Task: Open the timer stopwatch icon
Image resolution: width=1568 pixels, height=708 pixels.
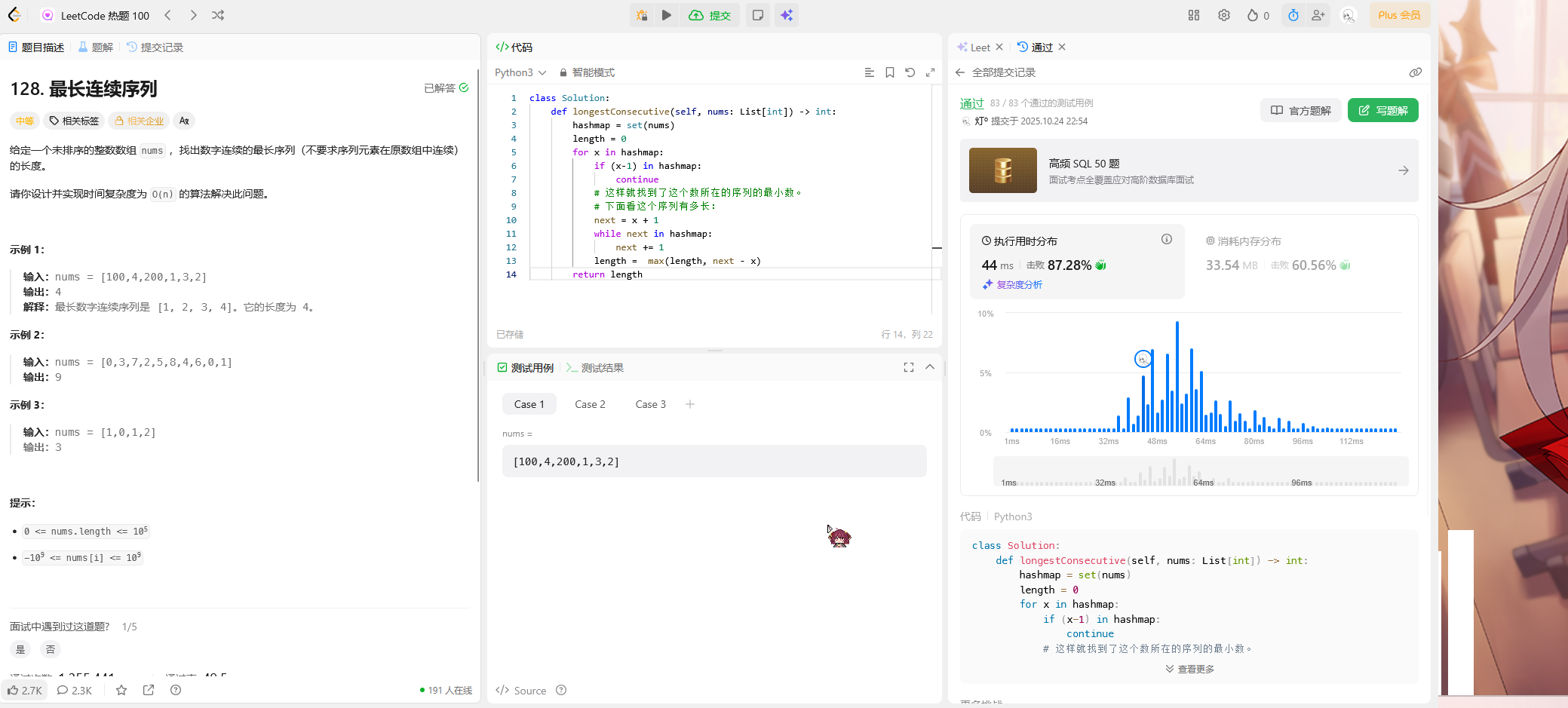Action: [x=1293, y=15]
